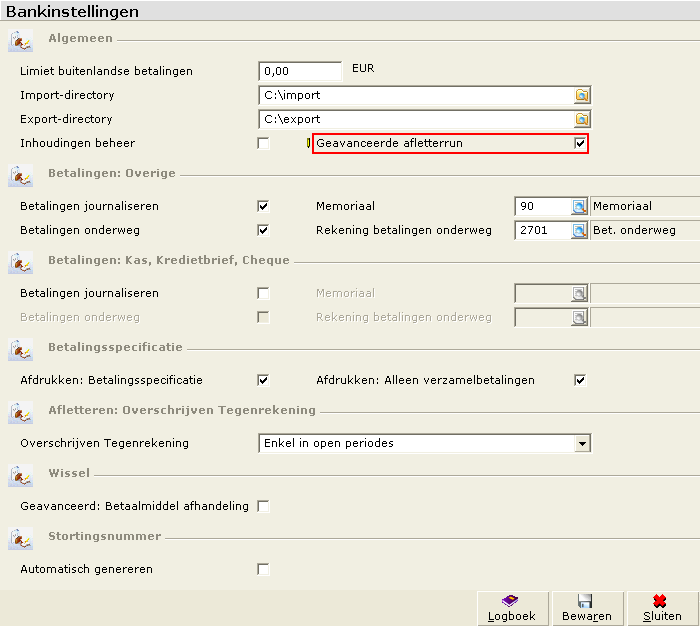Click the Wissel section icon
700x626 pixels.
point(20,476)
